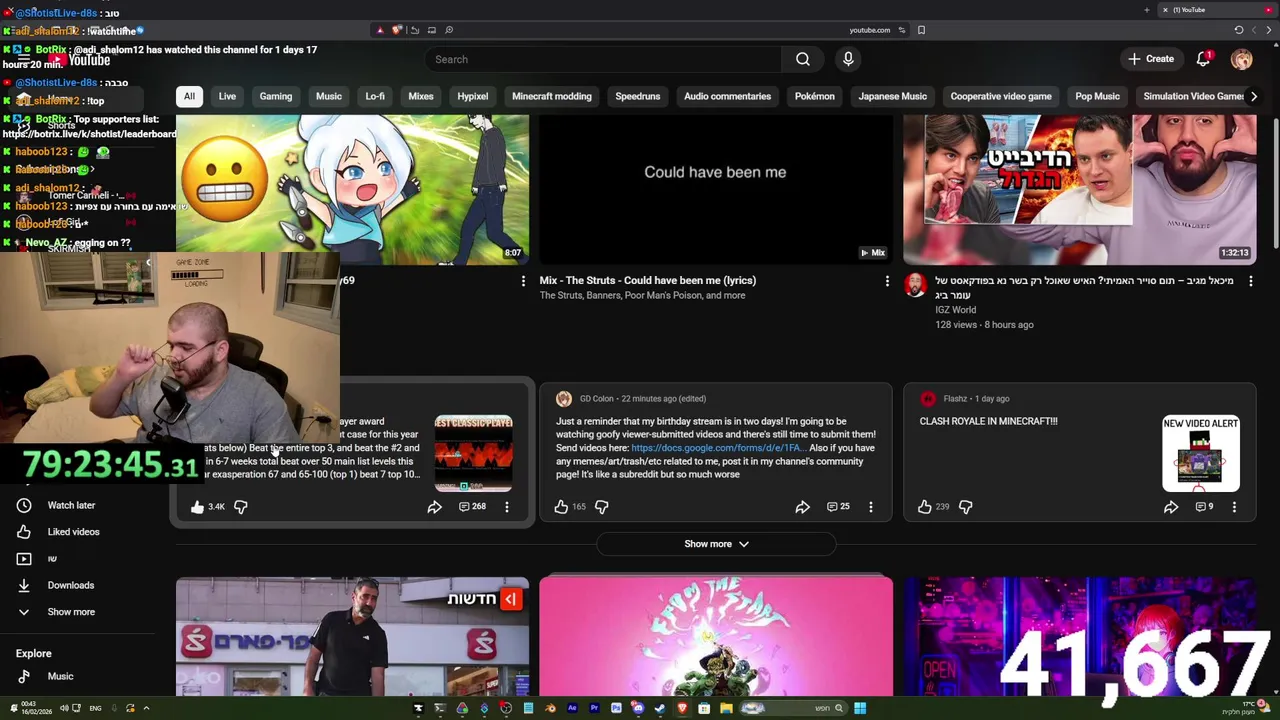
Task: Dislike the GD Colon birthday stream post
Action: (601, 507)
